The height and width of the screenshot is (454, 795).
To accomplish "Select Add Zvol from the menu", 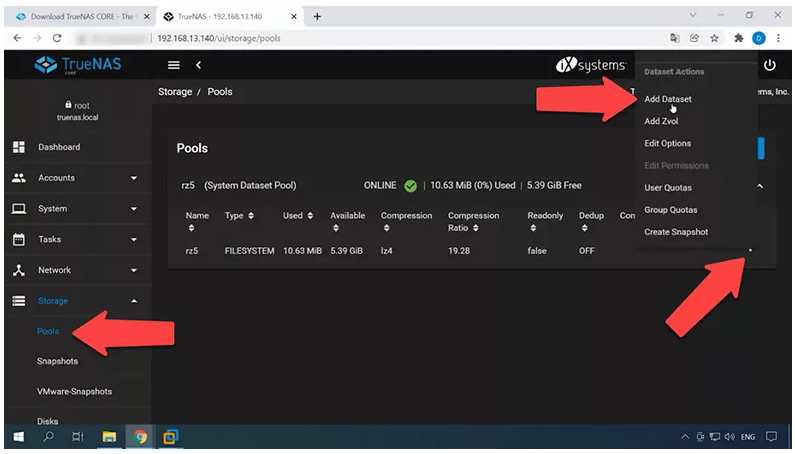I will pos(661,121).
